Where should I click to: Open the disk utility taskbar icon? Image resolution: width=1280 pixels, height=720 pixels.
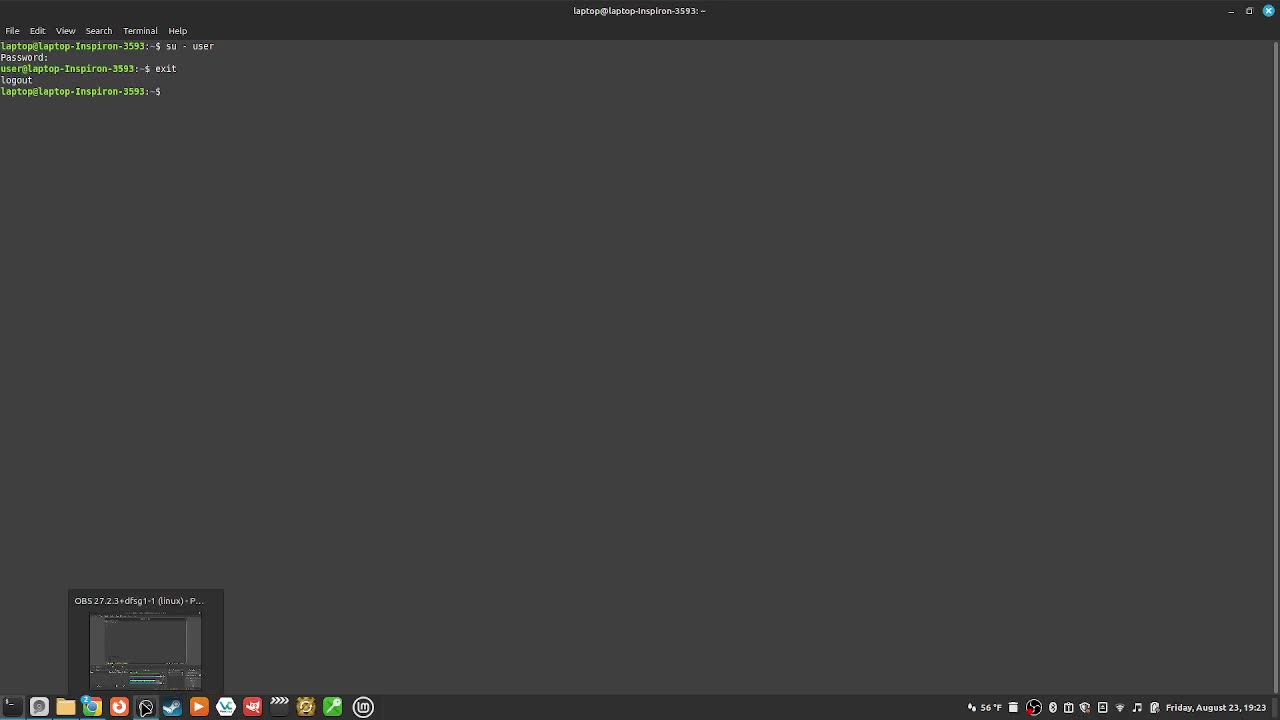[x=39, y=707]
